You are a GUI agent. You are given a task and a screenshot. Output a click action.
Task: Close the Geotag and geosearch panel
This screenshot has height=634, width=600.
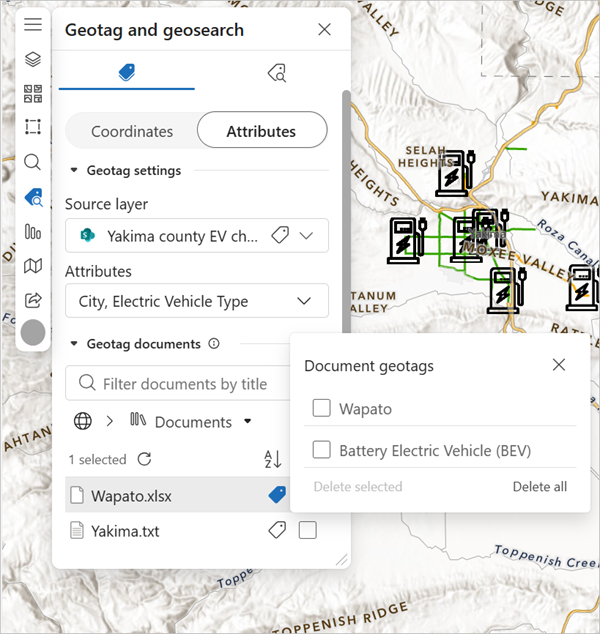(x=324, y=30)
